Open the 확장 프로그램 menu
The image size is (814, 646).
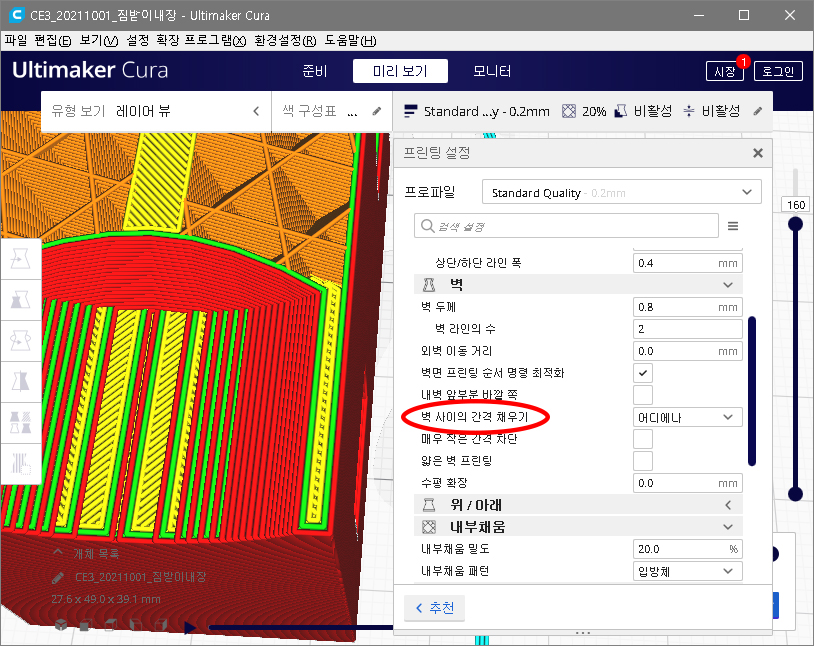point(201,41)
